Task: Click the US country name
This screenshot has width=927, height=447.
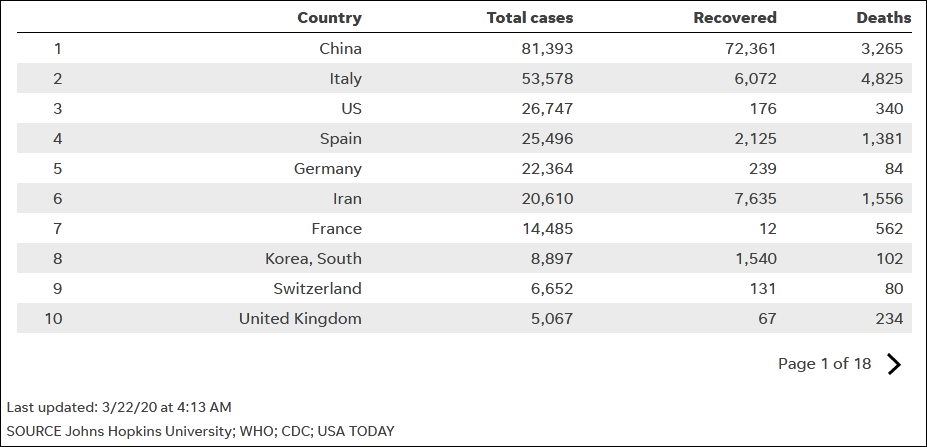Action: pos(351,108)
